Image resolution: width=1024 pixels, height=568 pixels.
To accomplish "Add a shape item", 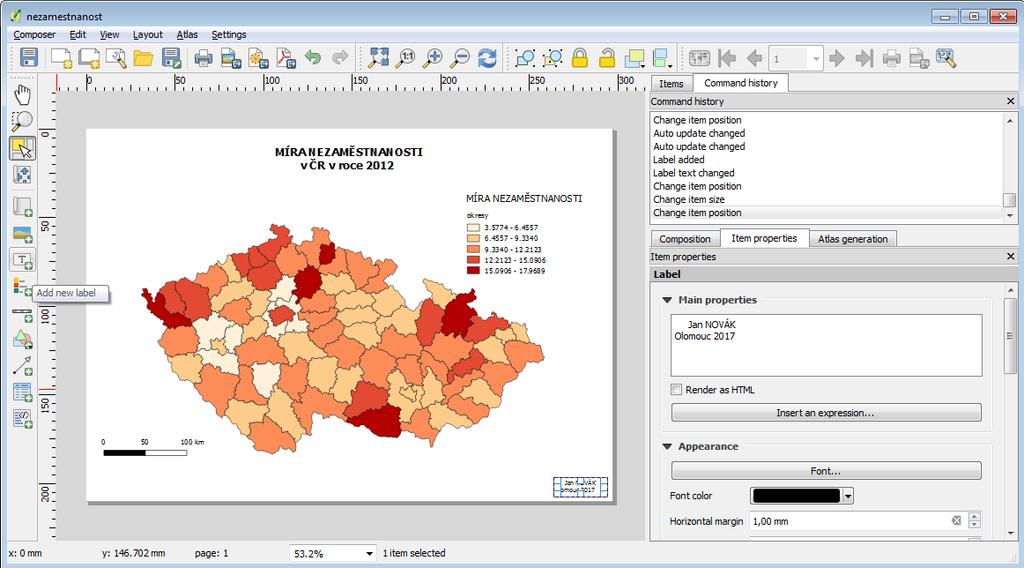I will click(23, 339).
